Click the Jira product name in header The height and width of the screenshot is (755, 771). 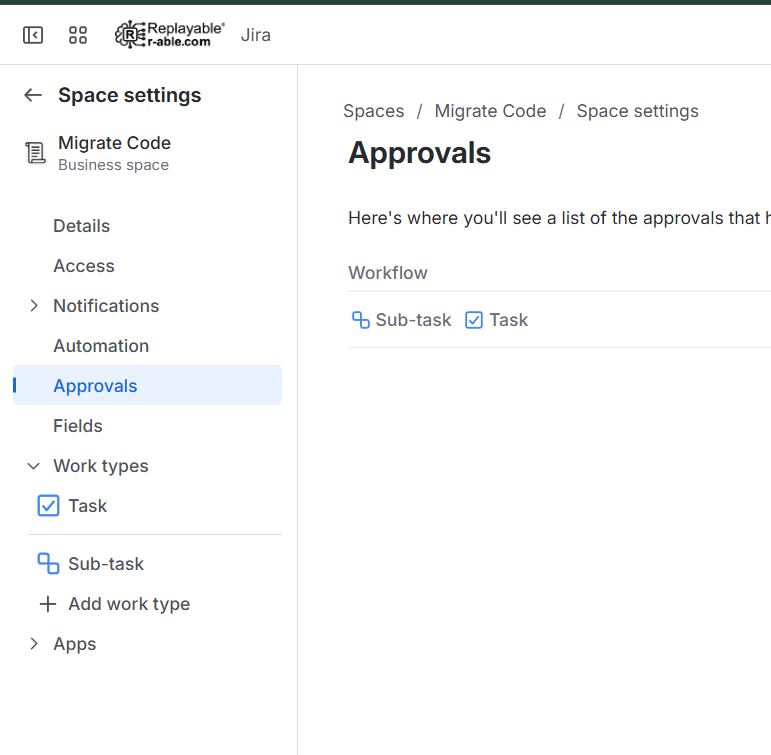[x=256, y=35]
